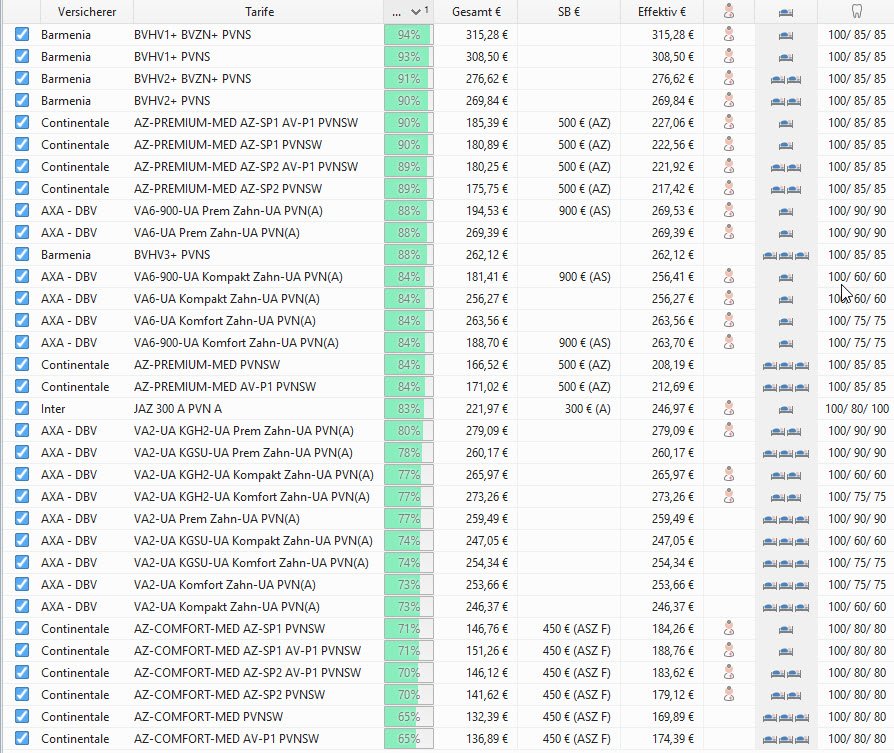Click the bed icon in the column header
The width and height of the screenshot is (894, 753).
point(786,12)
